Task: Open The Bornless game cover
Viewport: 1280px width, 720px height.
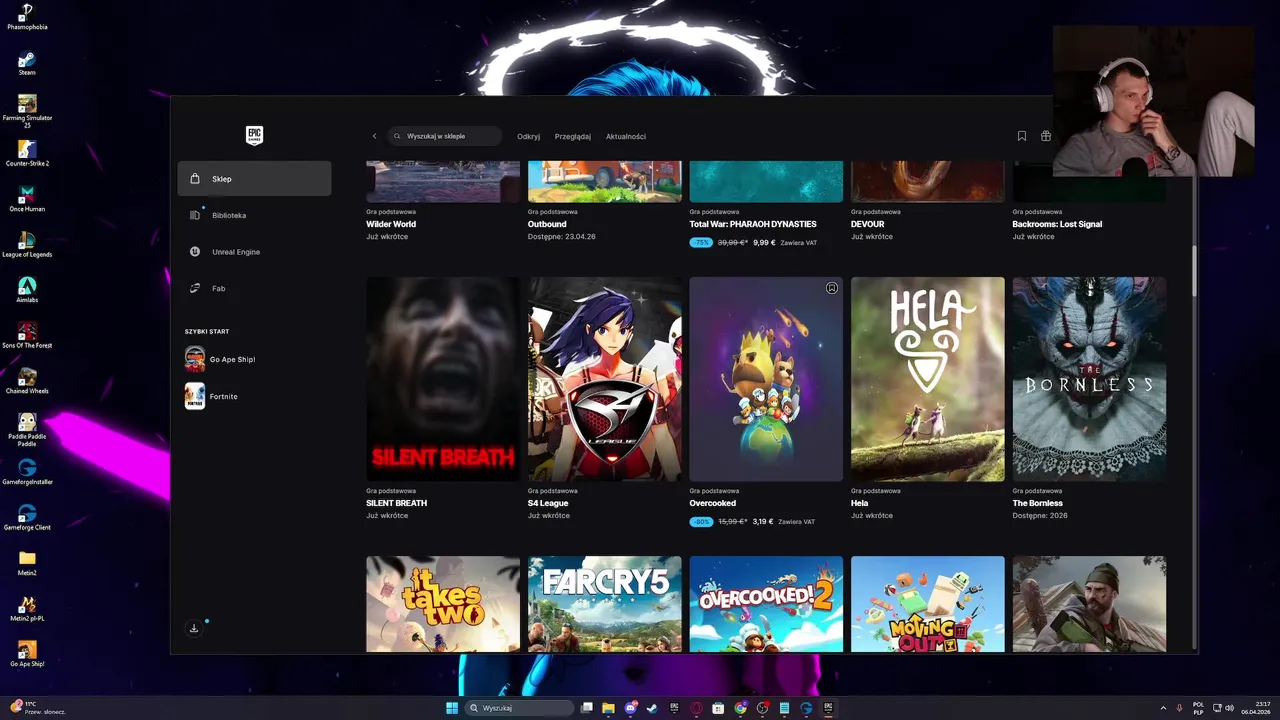Action: (x=1089, y=379)
